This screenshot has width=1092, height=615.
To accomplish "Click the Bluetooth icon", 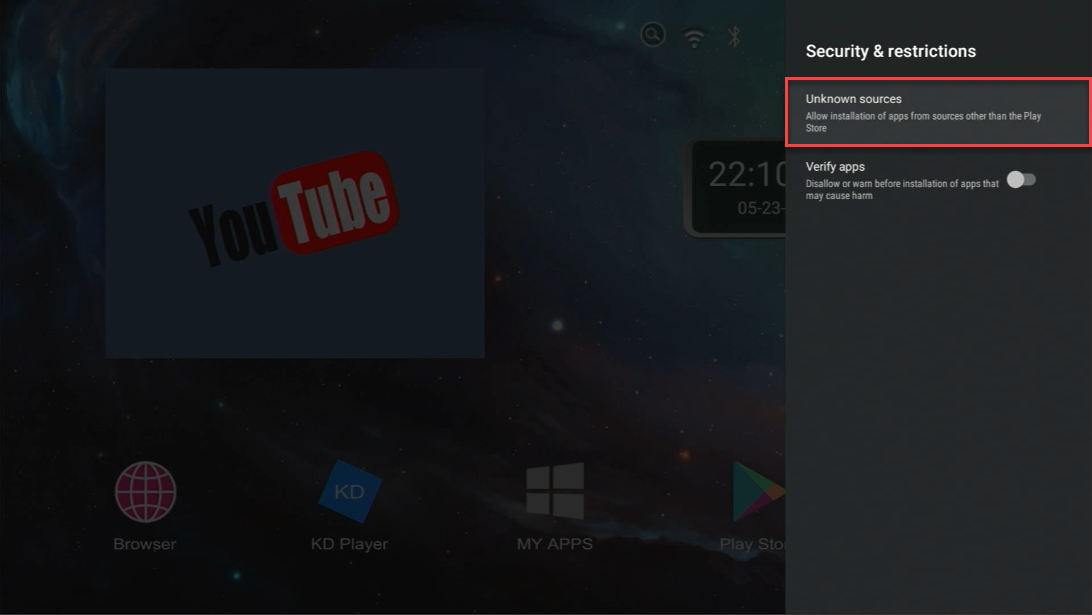I will pos(733,36).
